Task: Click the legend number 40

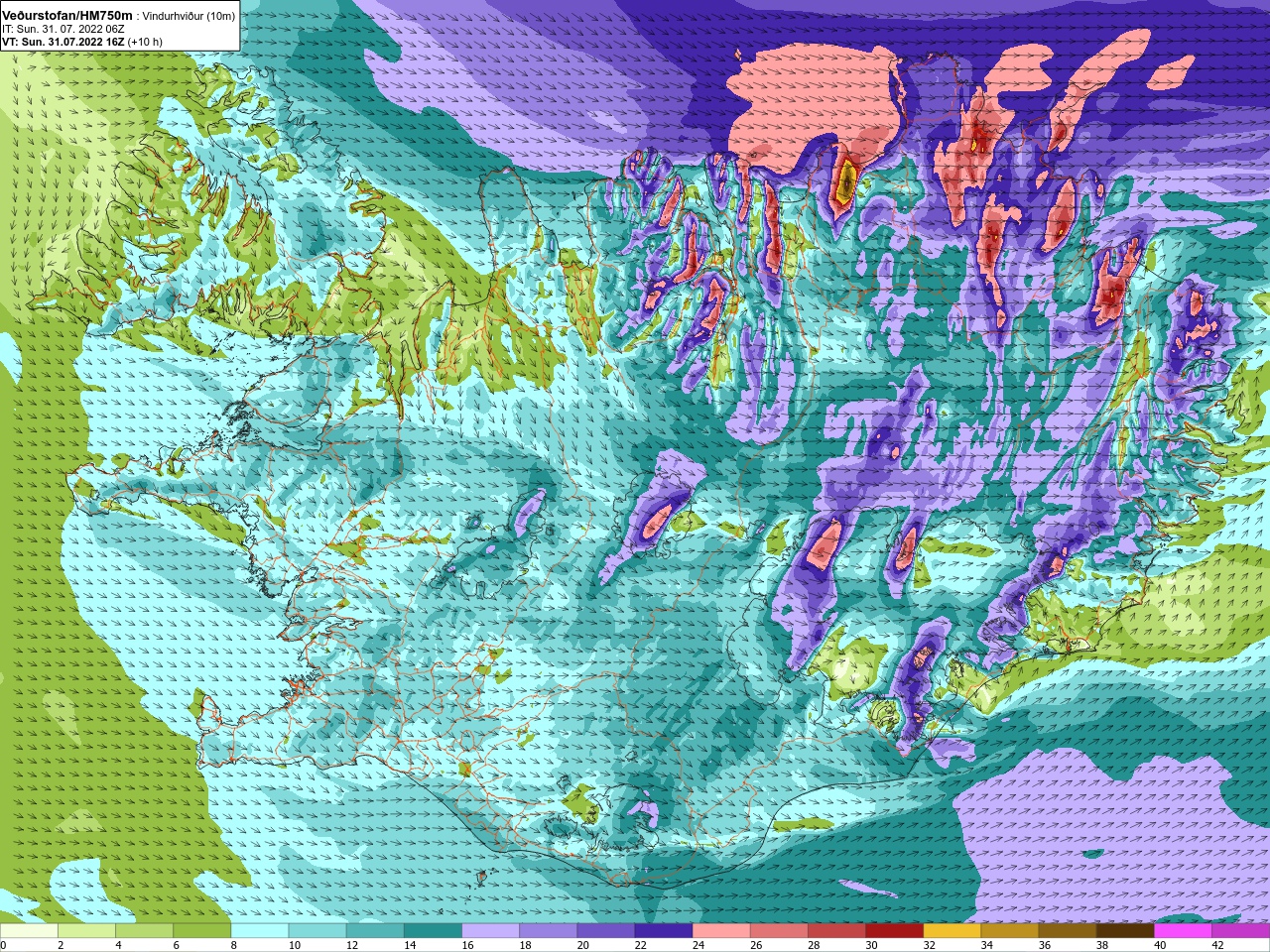Action: point(1160,945)
